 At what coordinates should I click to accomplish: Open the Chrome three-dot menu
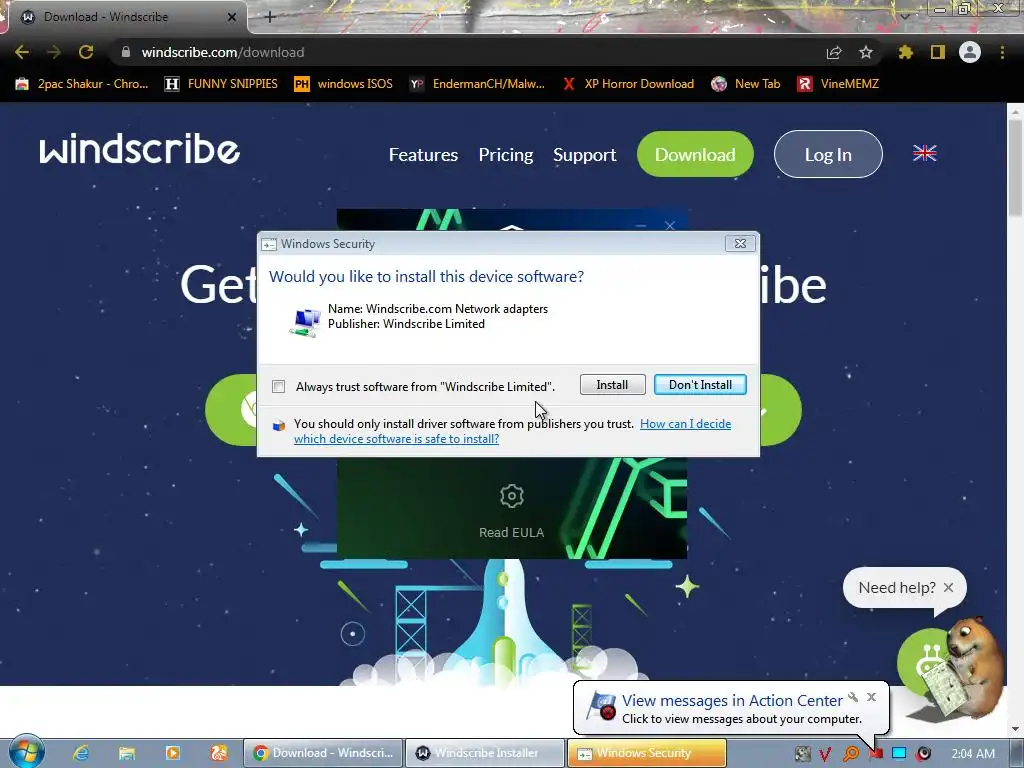1002,52
